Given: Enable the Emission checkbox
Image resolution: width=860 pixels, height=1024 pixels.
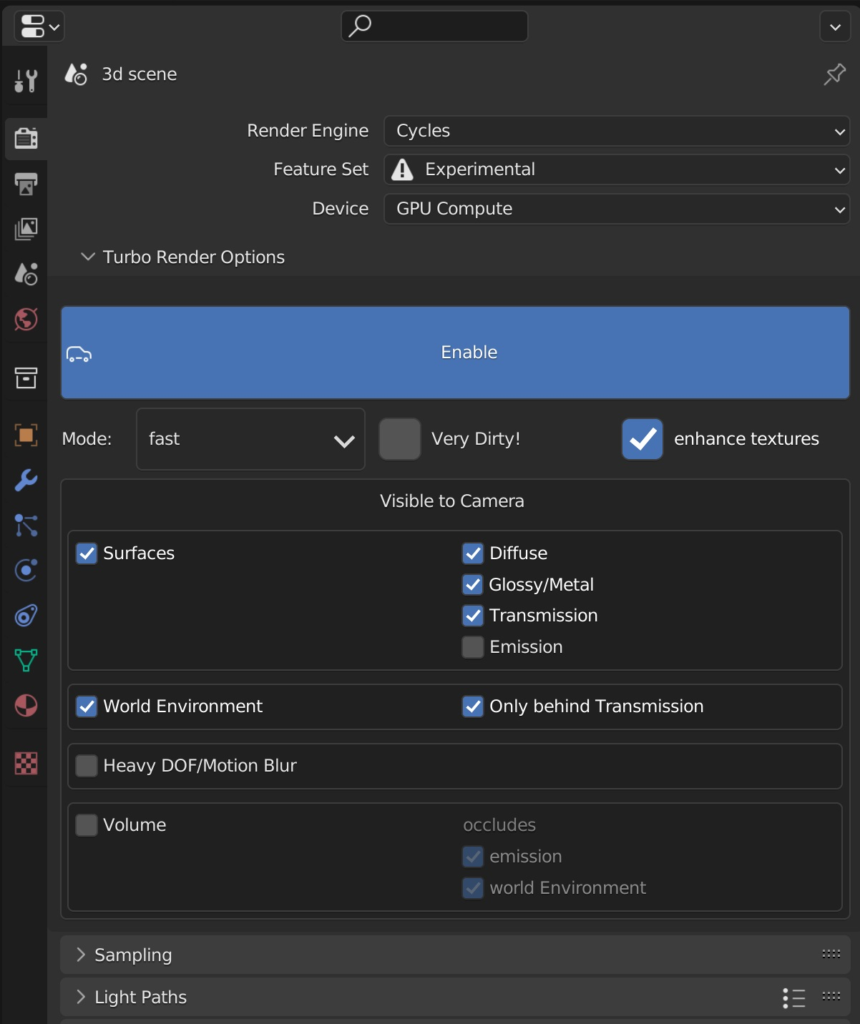Looking at the screenshot, I should [473, 647].
